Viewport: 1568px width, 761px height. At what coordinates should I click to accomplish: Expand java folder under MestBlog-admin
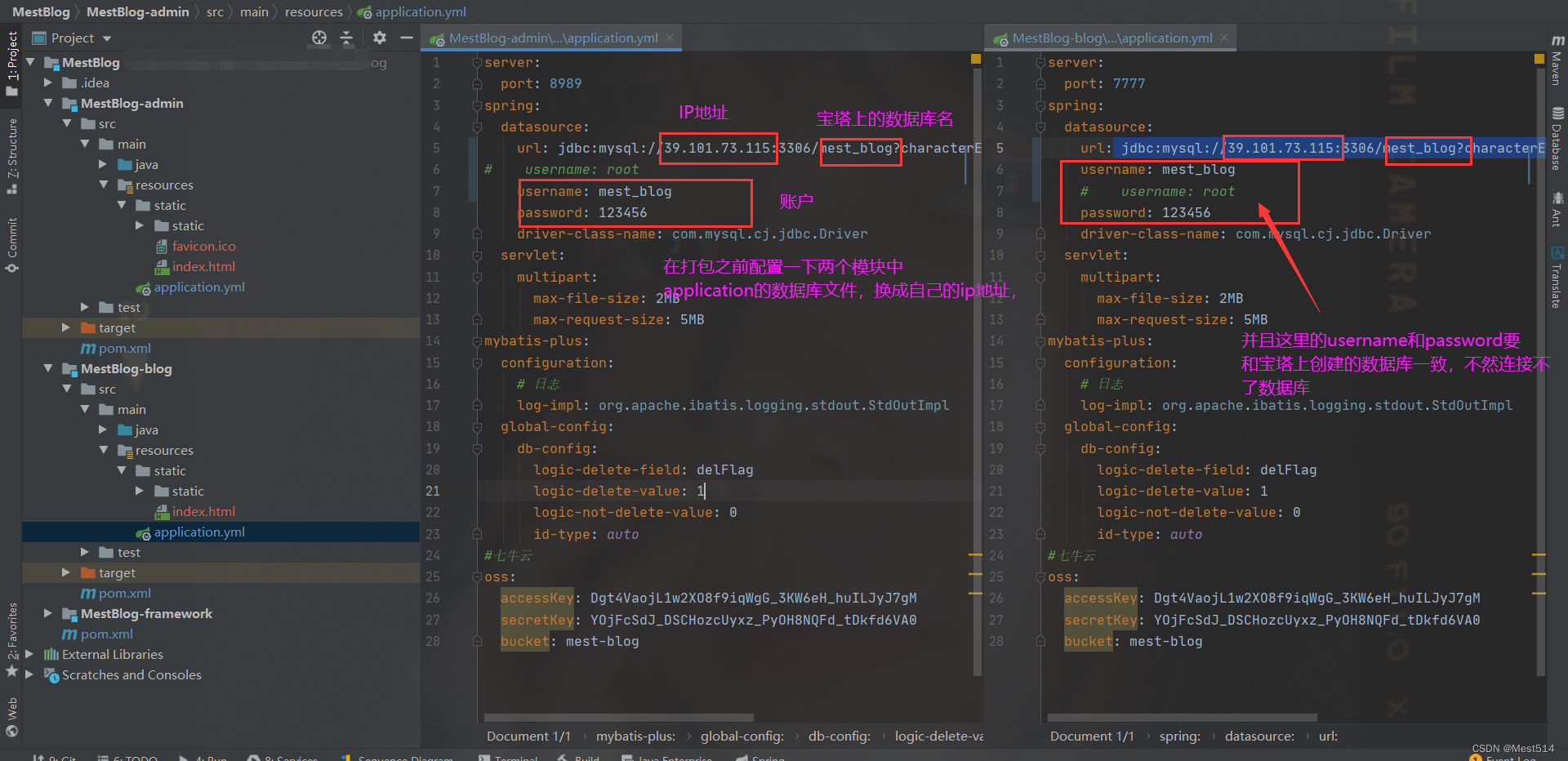click(x=103, y=164)
